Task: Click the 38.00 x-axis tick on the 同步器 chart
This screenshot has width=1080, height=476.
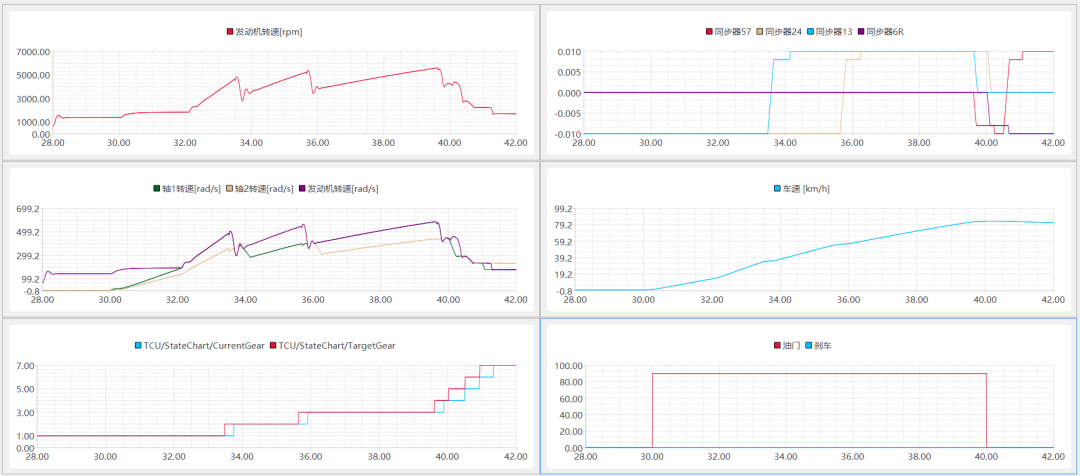Action: click(920, 143)
